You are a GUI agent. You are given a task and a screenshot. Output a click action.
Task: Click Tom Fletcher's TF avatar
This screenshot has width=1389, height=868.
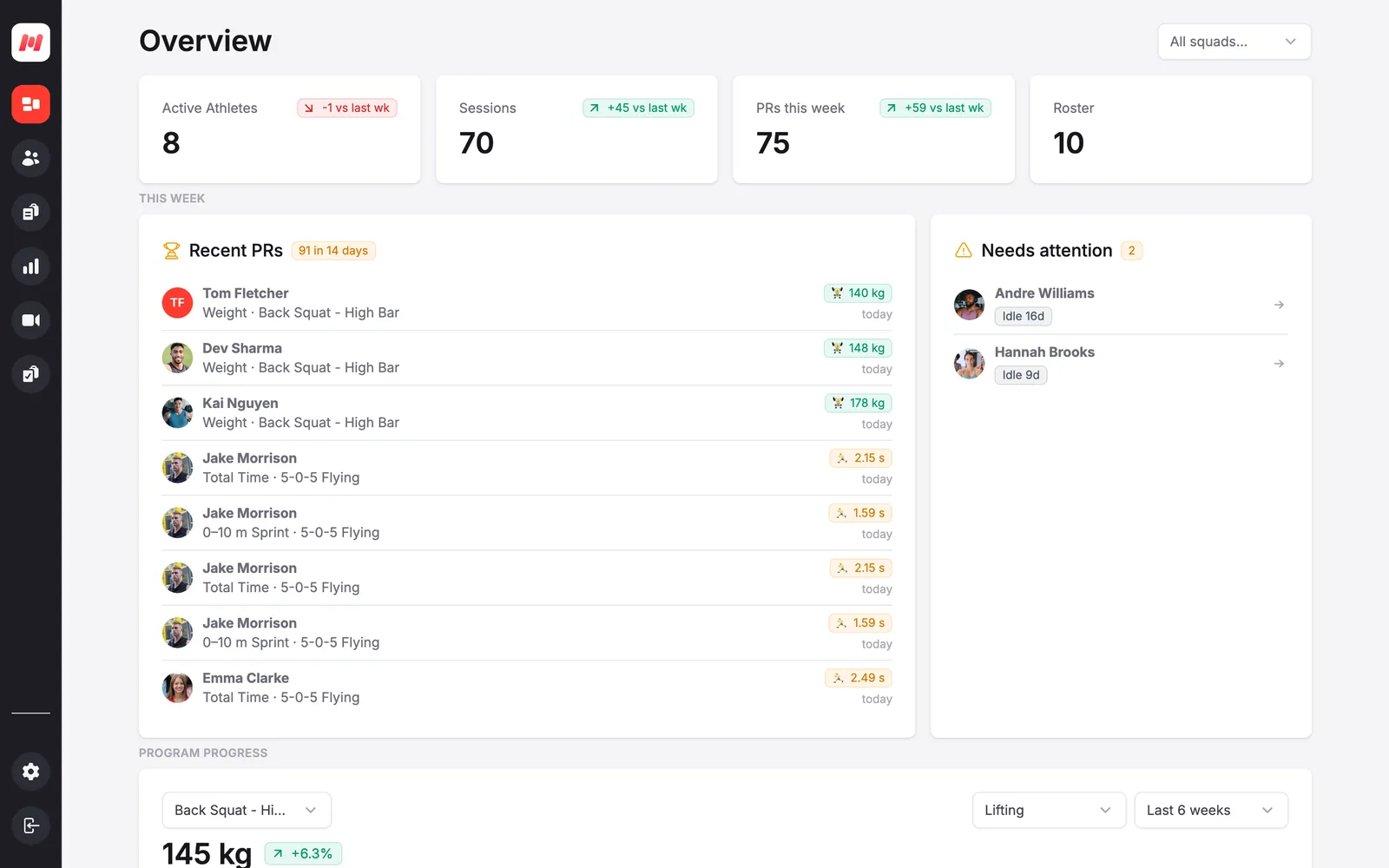coord(177,303)
